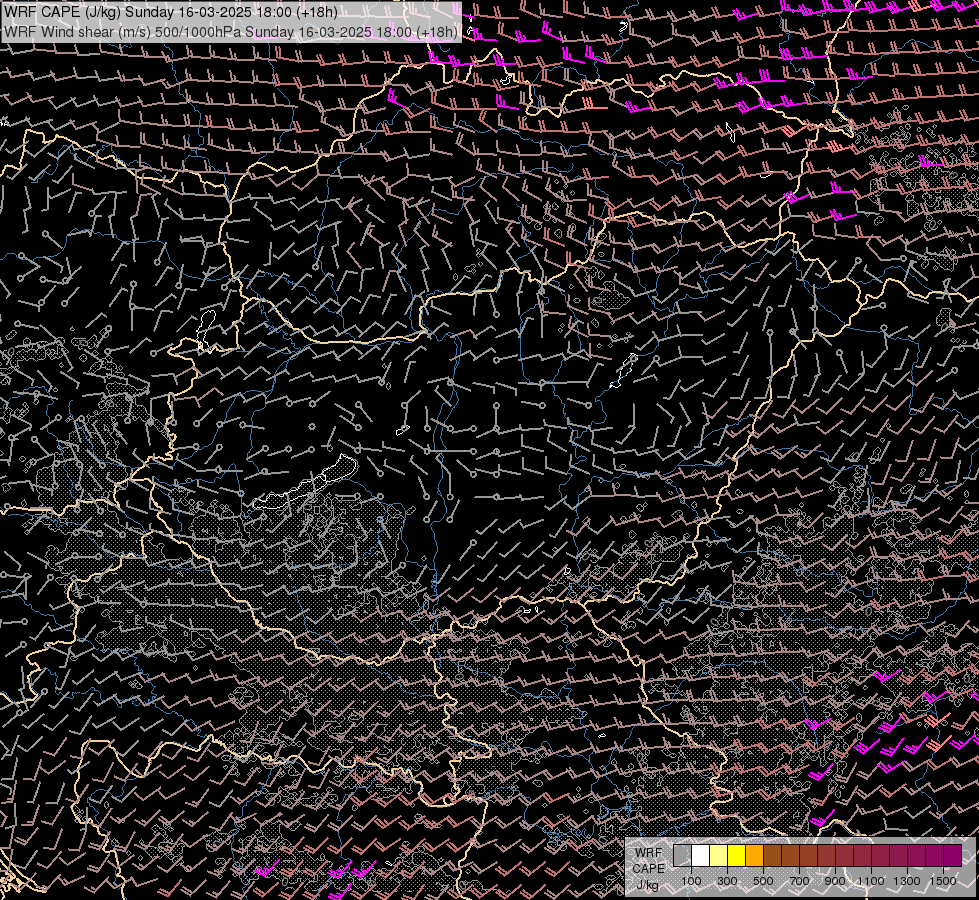Click the 'WRF Wind shear (m/s) 500/1000hPa' title line
The width and height of the screenshot is (979, 900).
231,32
